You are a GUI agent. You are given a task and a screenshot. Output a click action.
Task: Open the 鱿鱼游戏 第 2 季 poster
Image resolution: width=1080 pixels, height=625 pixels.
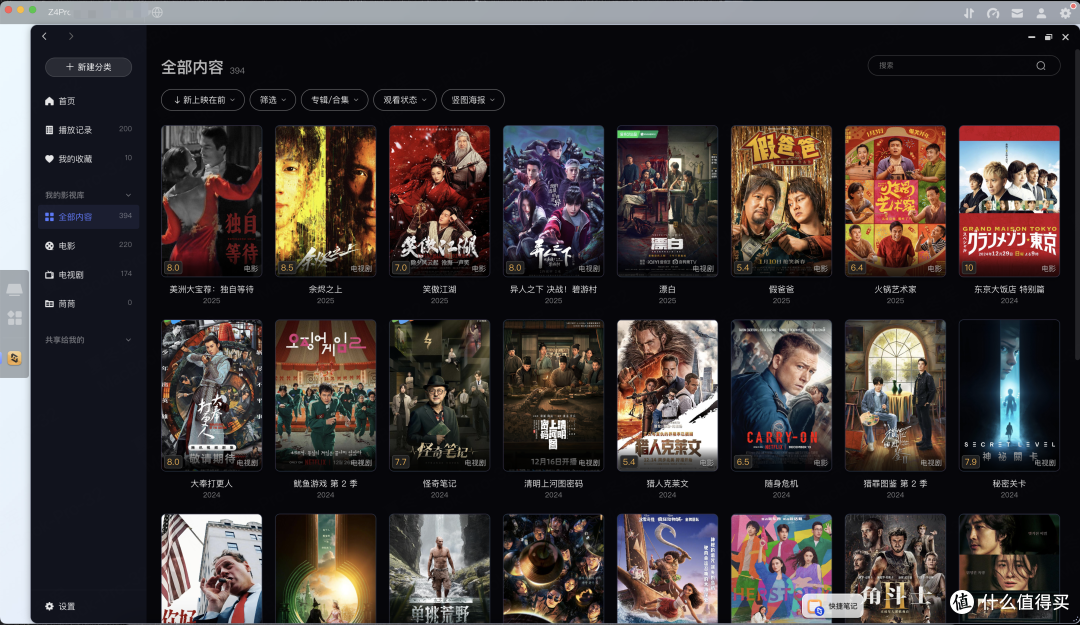(x=326, y=396)
